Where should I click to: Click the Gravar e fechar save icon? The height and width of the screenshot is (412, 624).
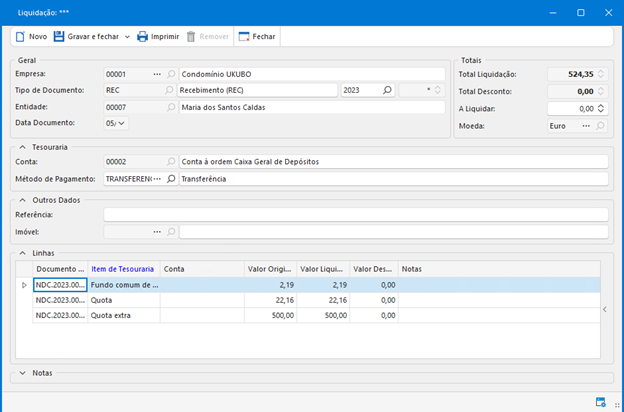(x=59, y=37)
